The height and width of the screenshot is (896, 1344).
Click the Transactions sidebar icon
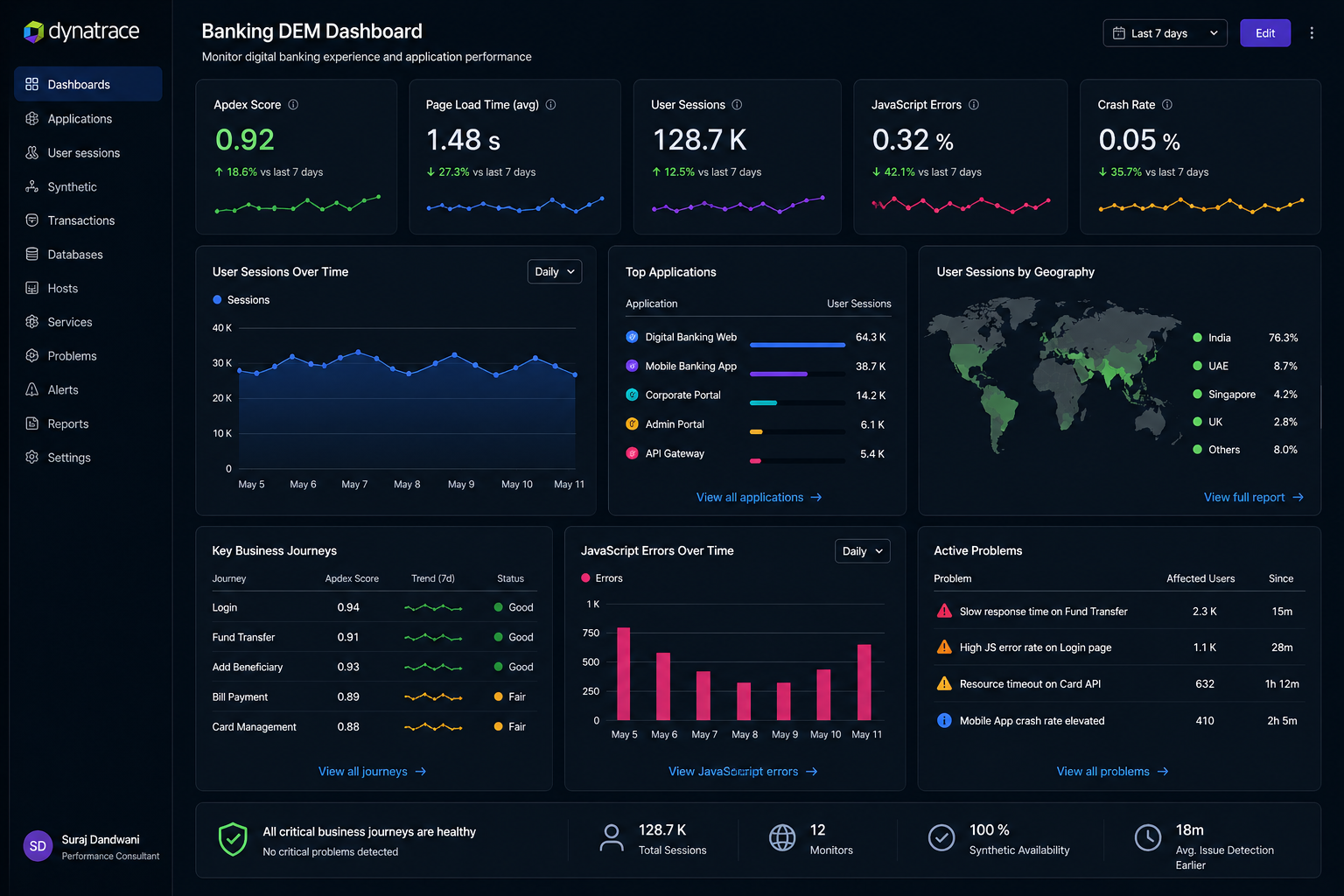[32, 220]
